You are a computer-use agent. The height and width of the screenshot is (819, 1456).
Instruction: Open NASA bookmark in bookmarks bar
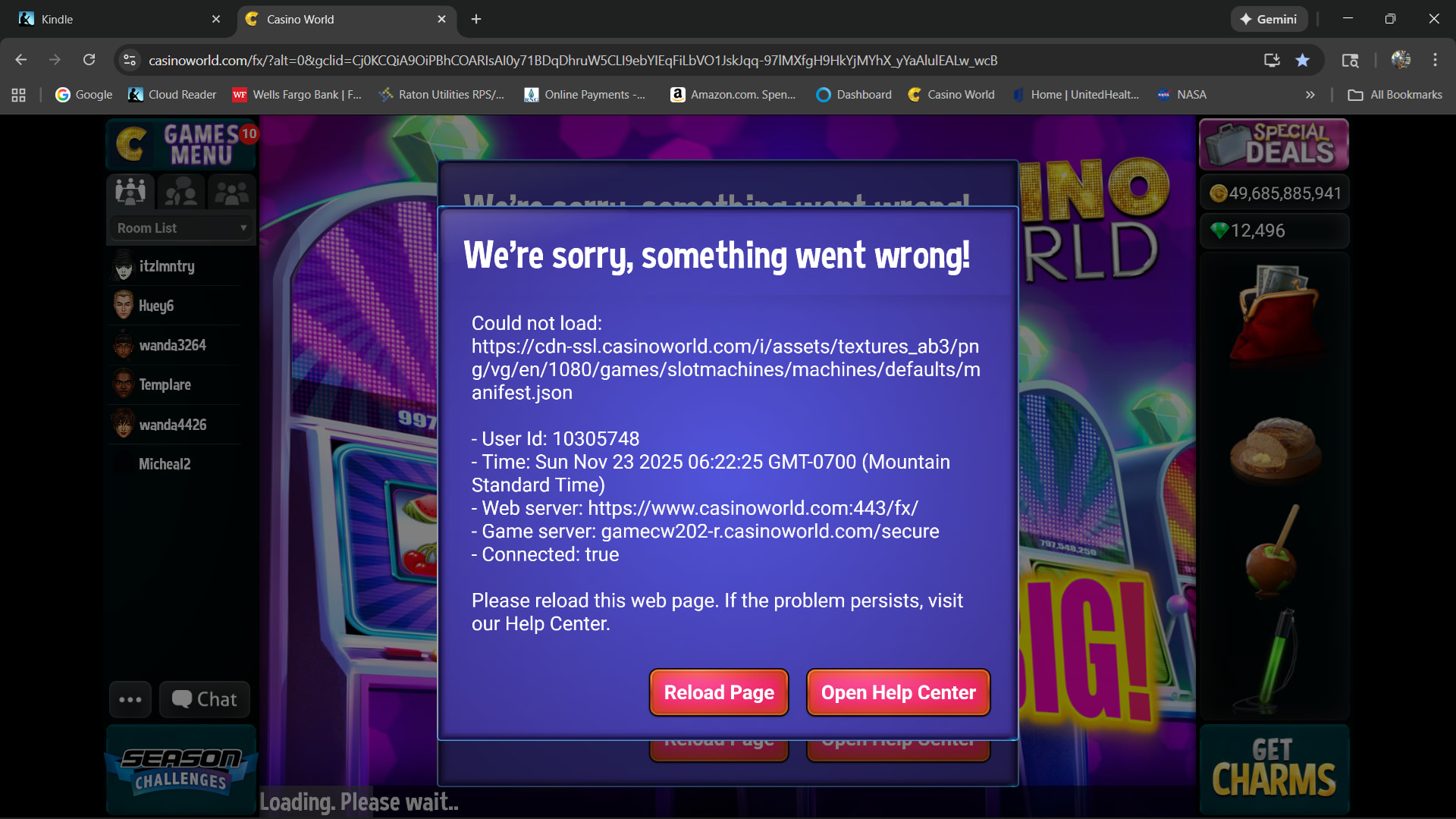click(x=1181, y=95)
